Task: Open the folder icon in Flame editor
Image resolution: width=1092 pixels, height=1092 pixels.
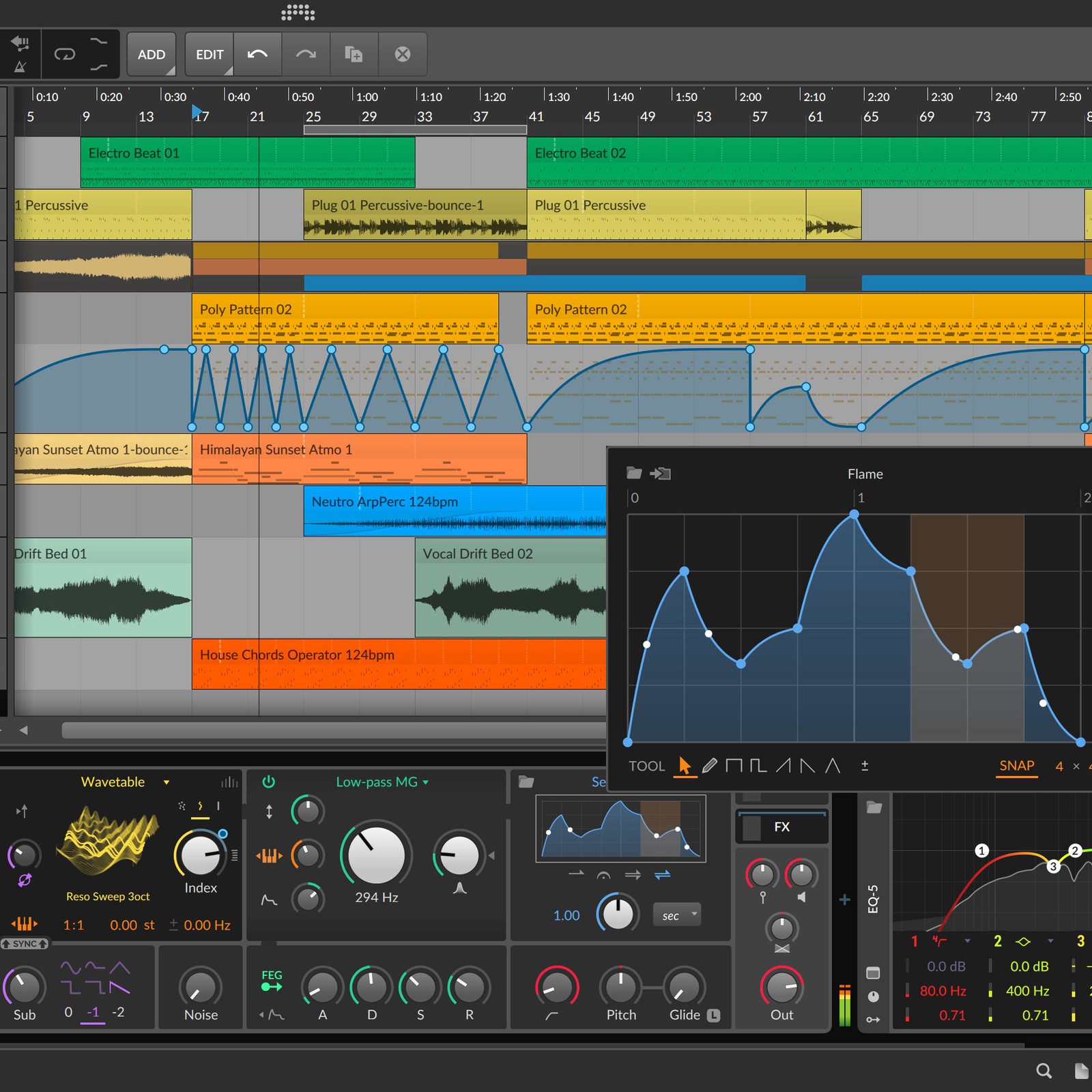Action: [x=635, y=473]
